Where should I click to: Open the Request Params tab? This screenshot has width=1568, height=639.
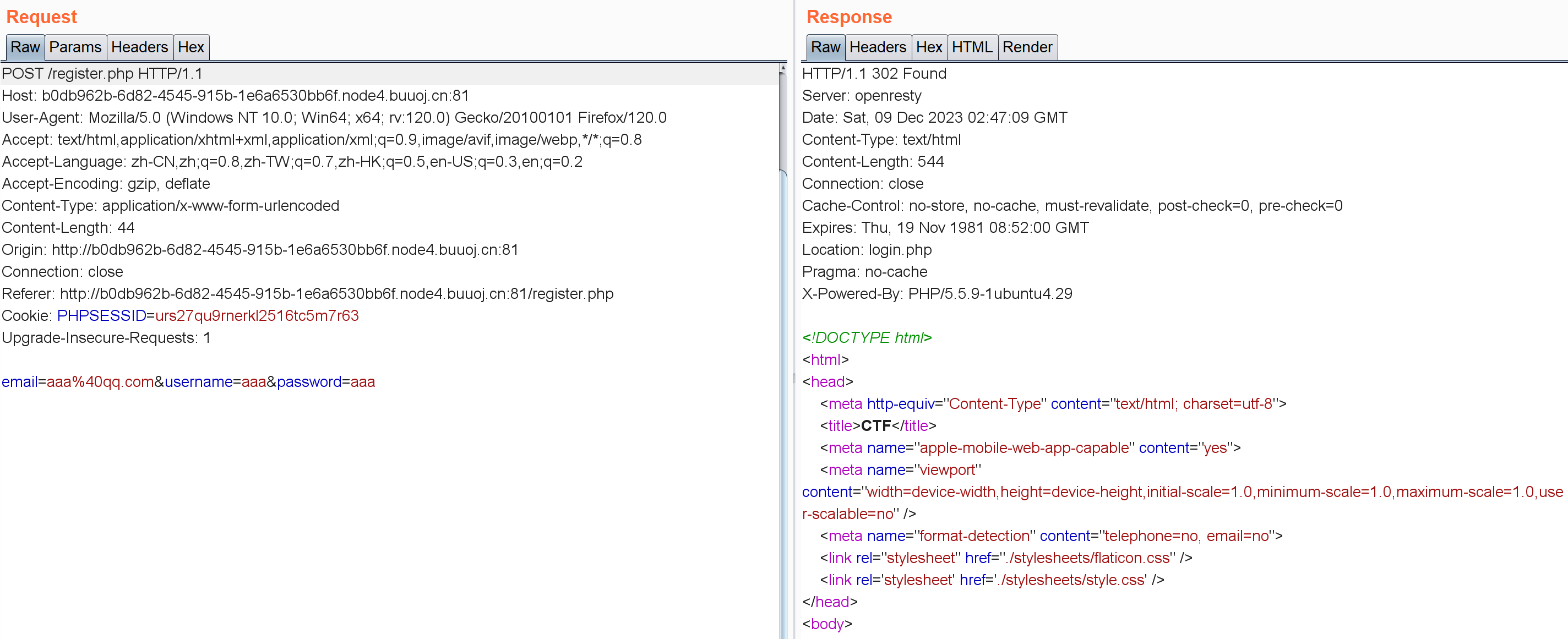[75, 47]
